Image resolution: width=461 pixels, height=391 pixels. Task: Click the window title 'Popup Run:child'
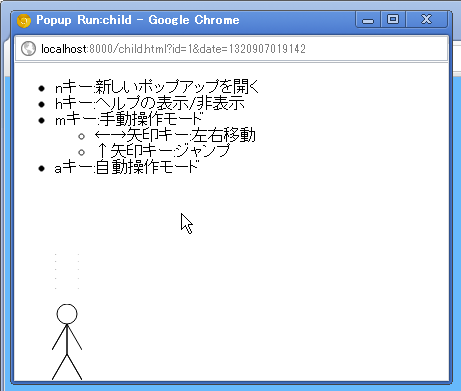pyautogui.click(x=84, y=20)
